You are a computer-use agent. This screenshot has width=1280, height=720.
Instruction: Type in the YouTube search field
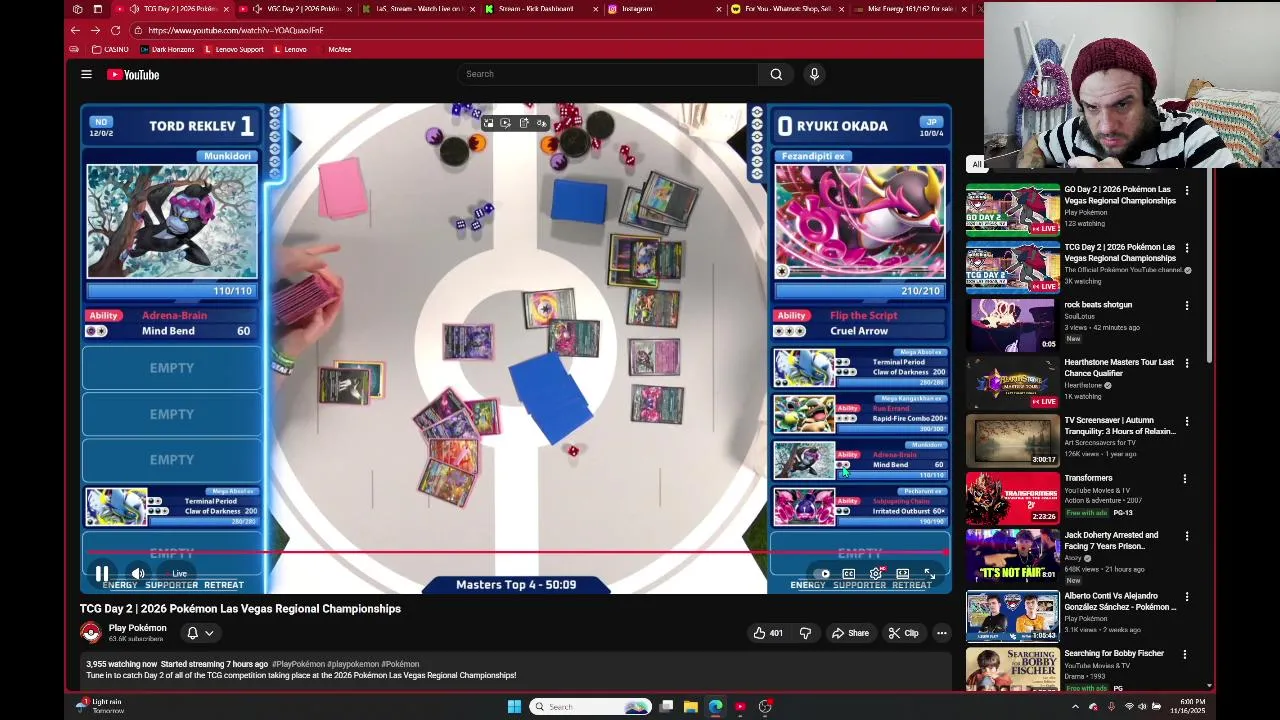pos(608,74)
